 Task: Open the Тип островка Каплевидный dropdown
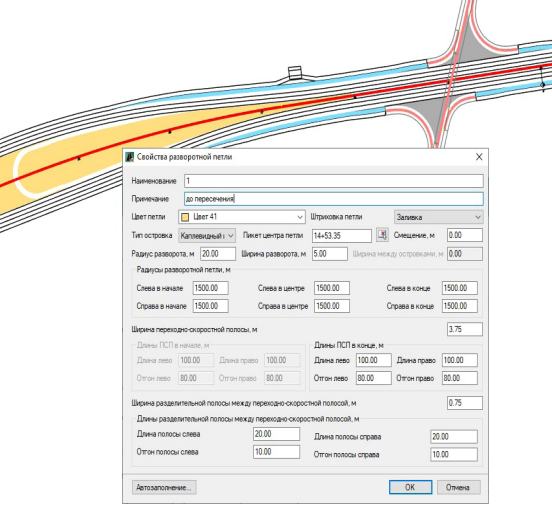207,235
